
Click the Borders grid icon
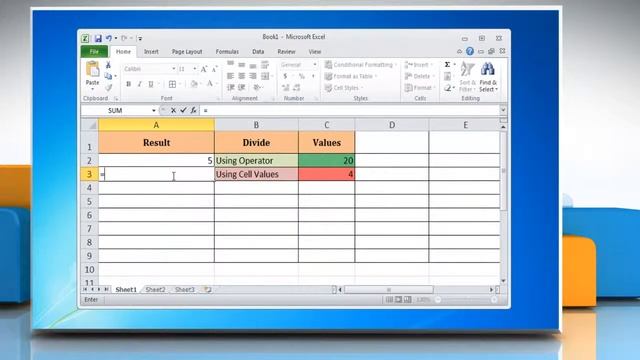point(172,84)
